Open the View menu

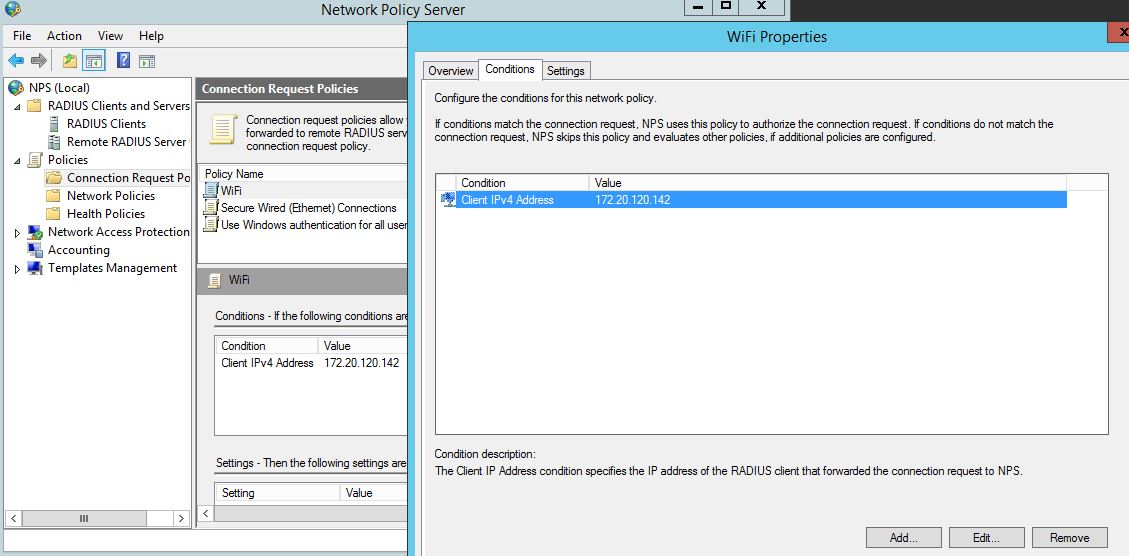click(110, 36)
